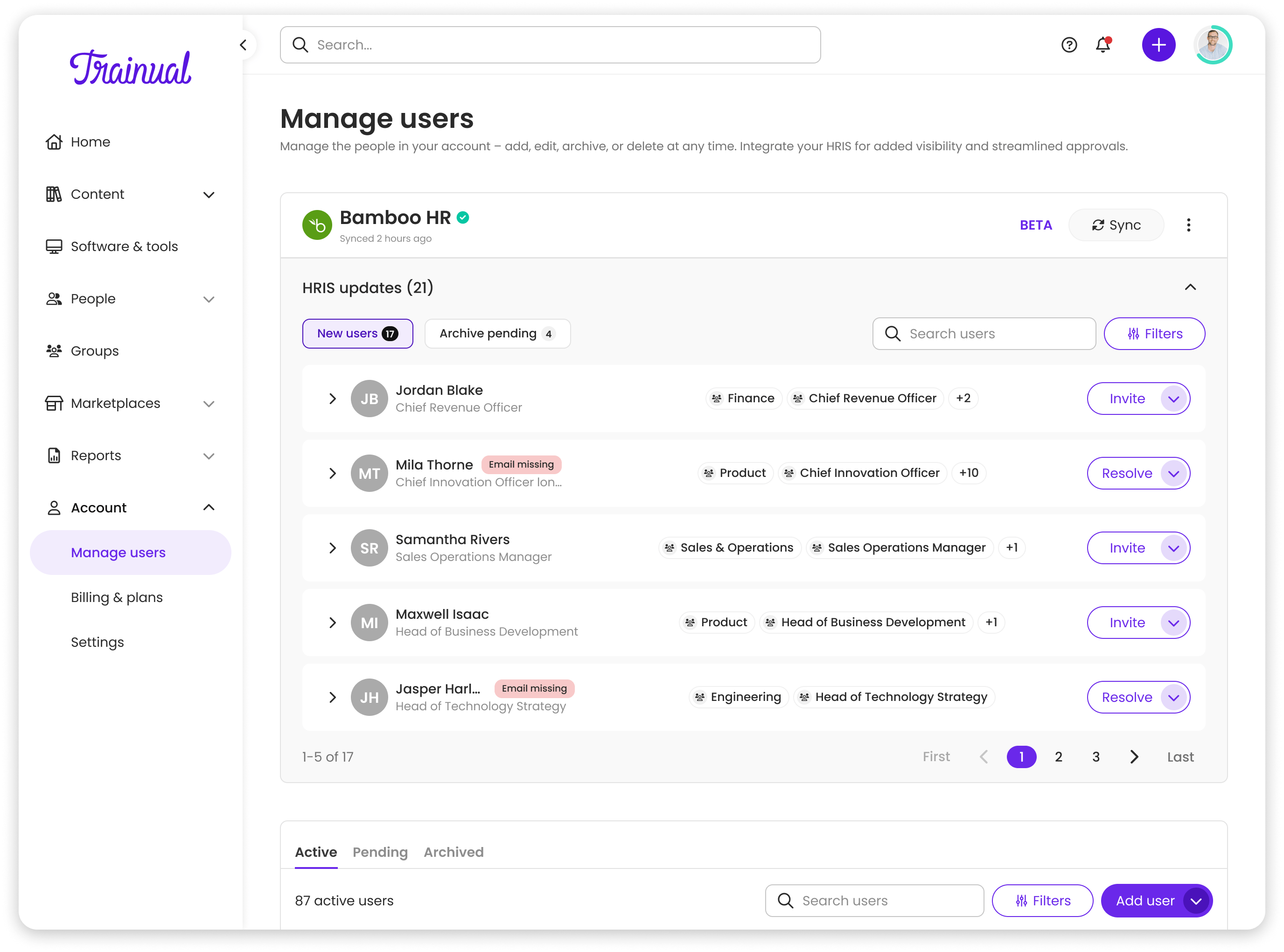The height and width of the screenshot is (952, 1284).
Task: Open the Invite dropdown for Samantha Rivers
Action: pyautogui.click(x=1174, y=548)
